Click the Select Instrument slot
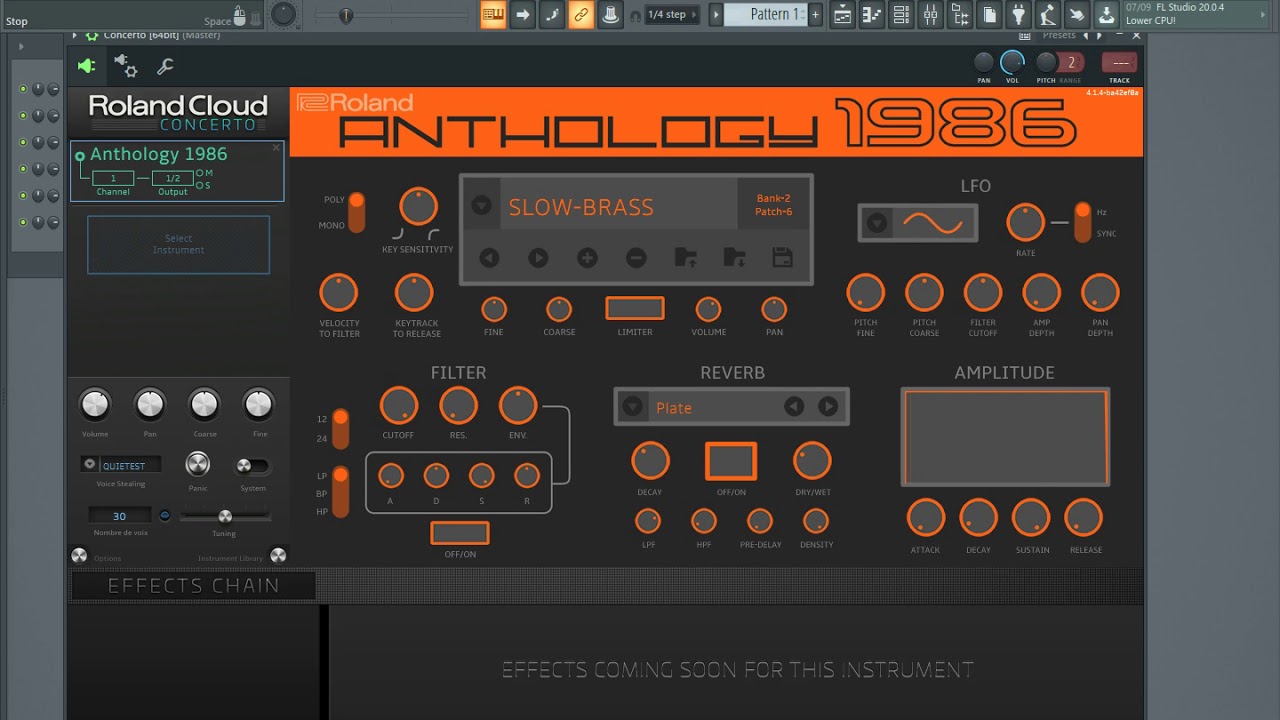 click(178, 244)
